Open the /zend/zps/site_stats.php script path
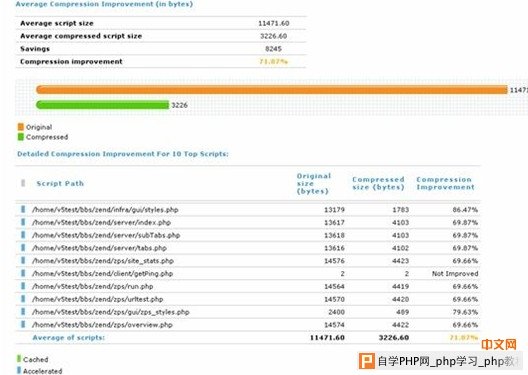Image resolution: width=528 pixels, height=375 pixels. pyautogui.click(x=103, y=261)
